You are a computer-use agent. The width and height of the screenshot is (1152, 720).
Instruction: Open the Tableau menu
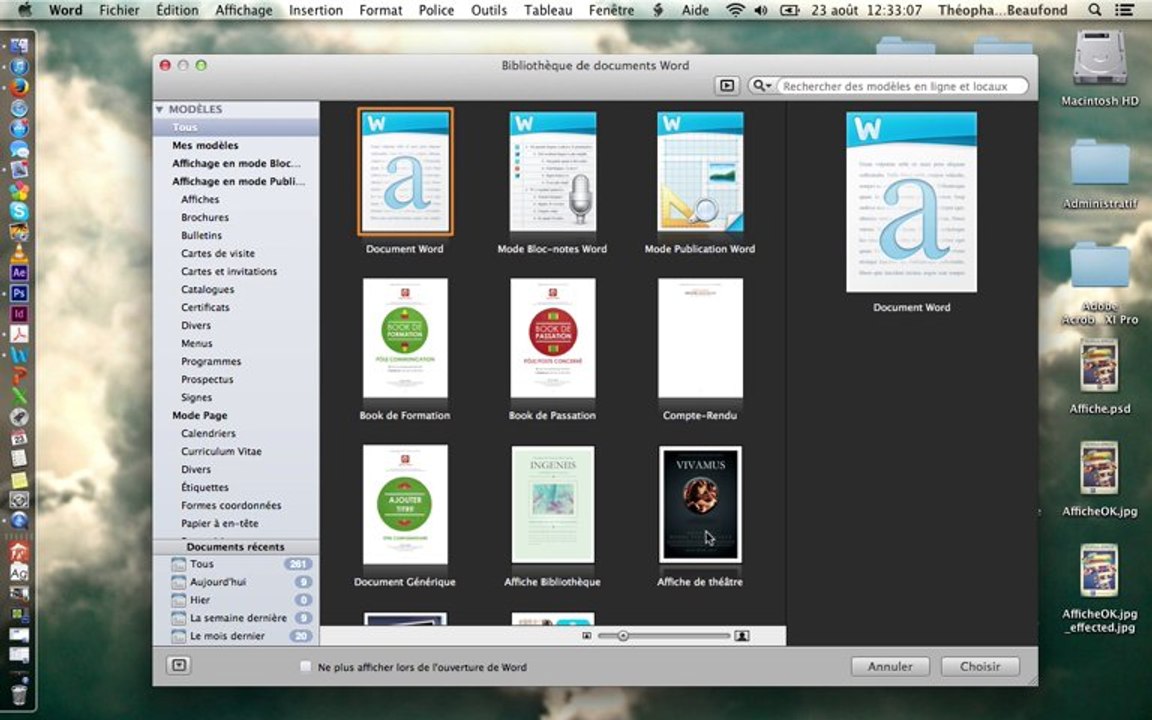click(548, 10)
